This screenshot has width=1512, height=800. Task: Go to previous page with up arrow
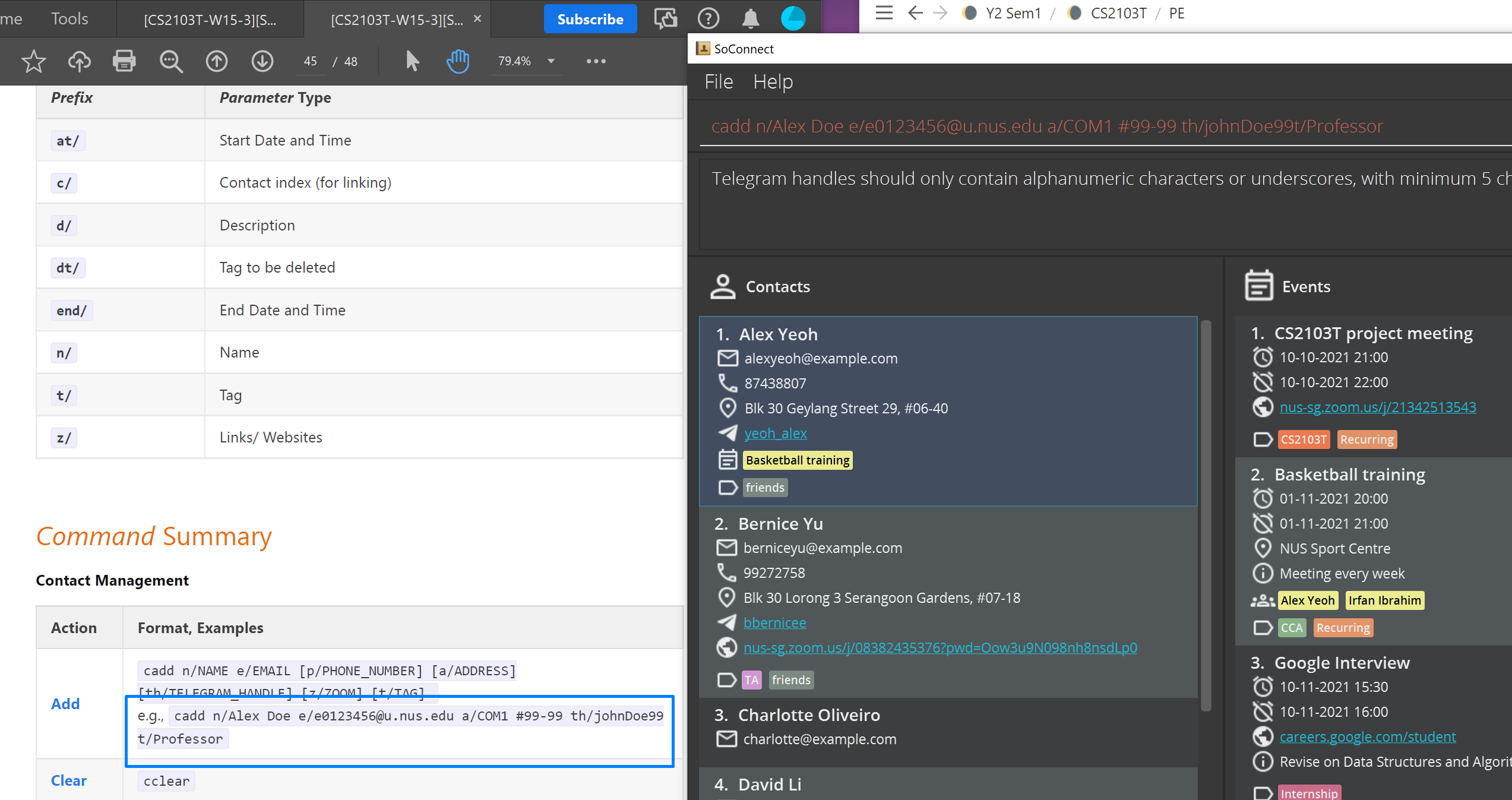pos(217,61)
